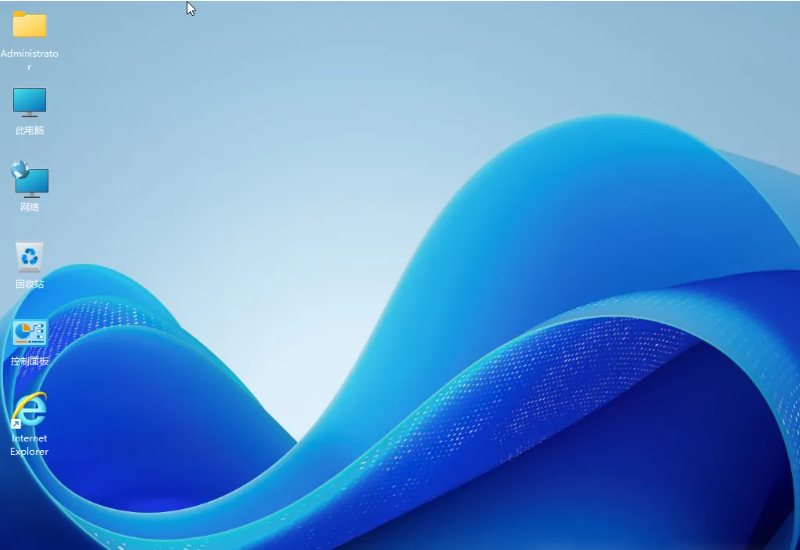Click the 网络 (Network) desktop icon
Image resolution: width=800 pixels, height=550 pixels.
(x=30, y=180)
